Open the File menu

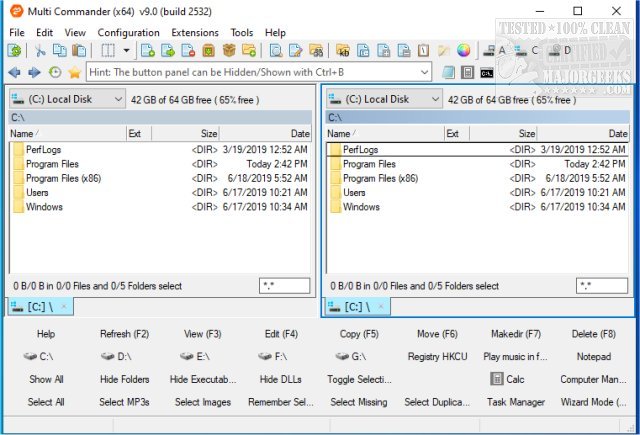pyautogui.click(x=17, y=33)
